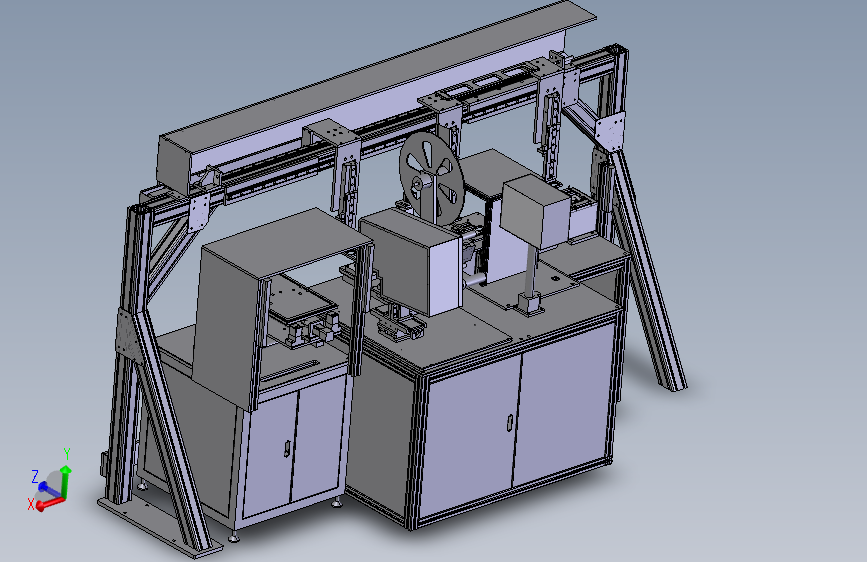Click the red X axis of orientation triad
867x562 pixels.
[49, 503]
